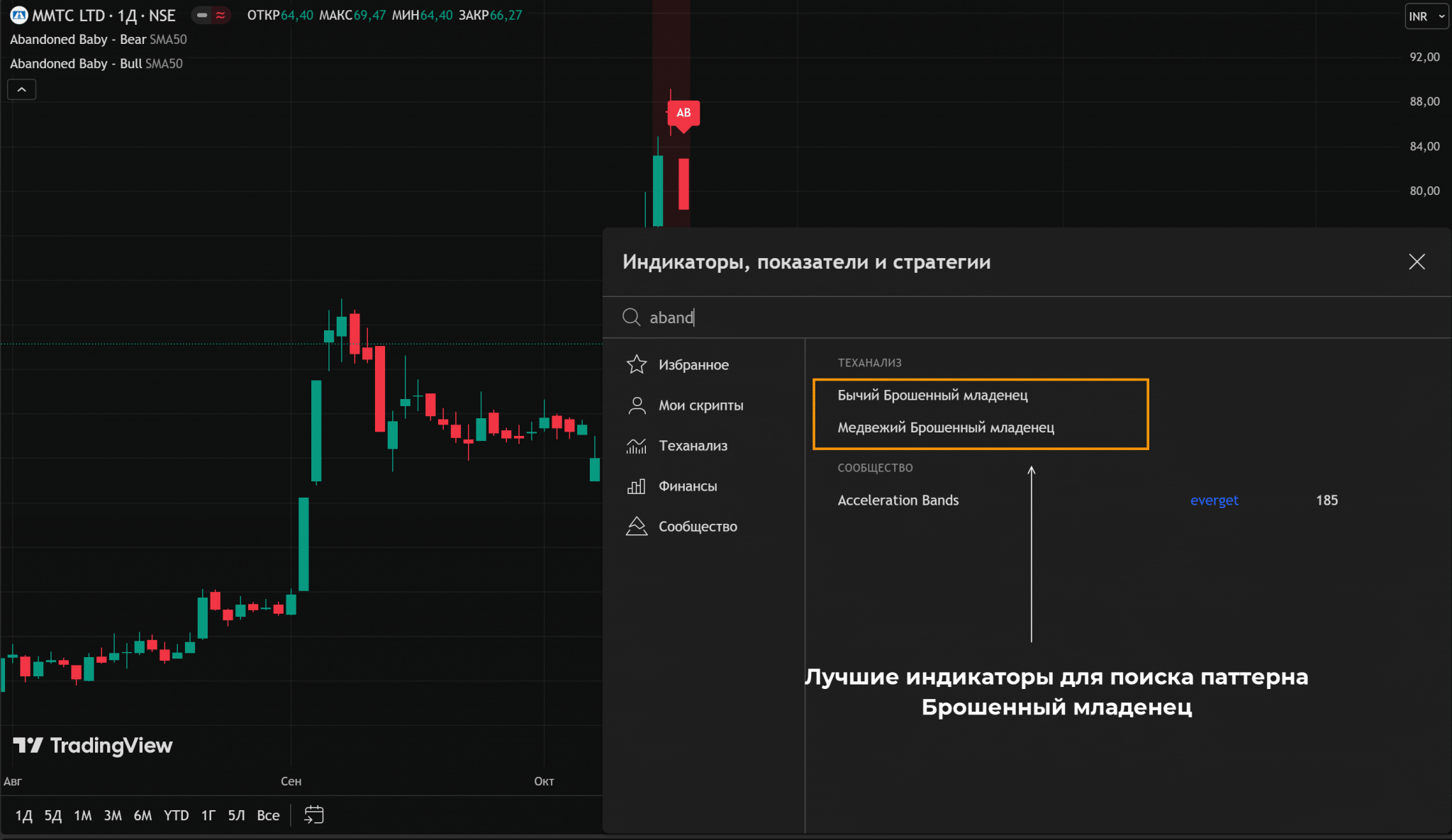
Task: Click the red AB pattern marker
Action: (683, 113)
